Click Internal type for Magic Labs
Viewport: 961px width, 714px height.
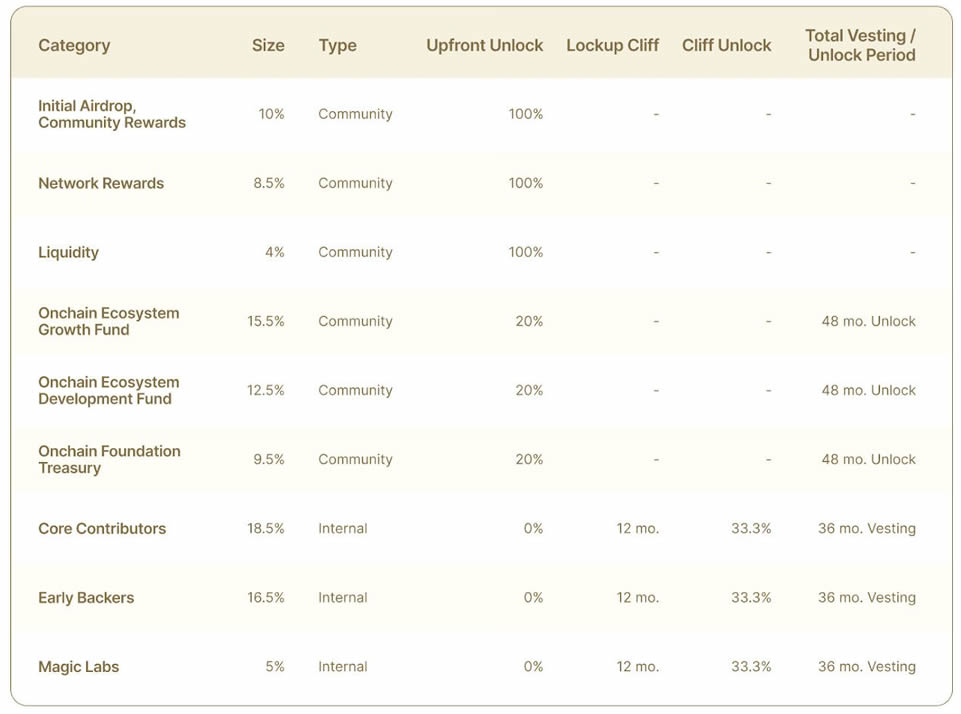pos(343,667)
